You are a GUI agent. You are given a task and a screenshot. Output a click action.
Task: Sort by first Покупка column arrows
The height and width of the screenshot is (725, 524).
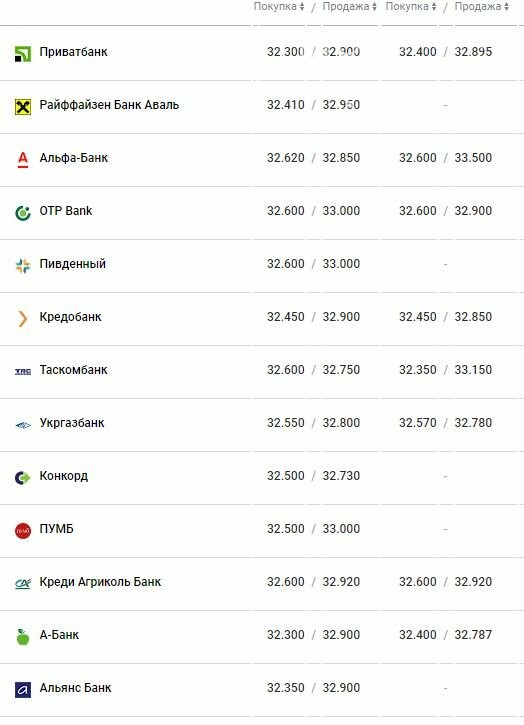[302, 6]
